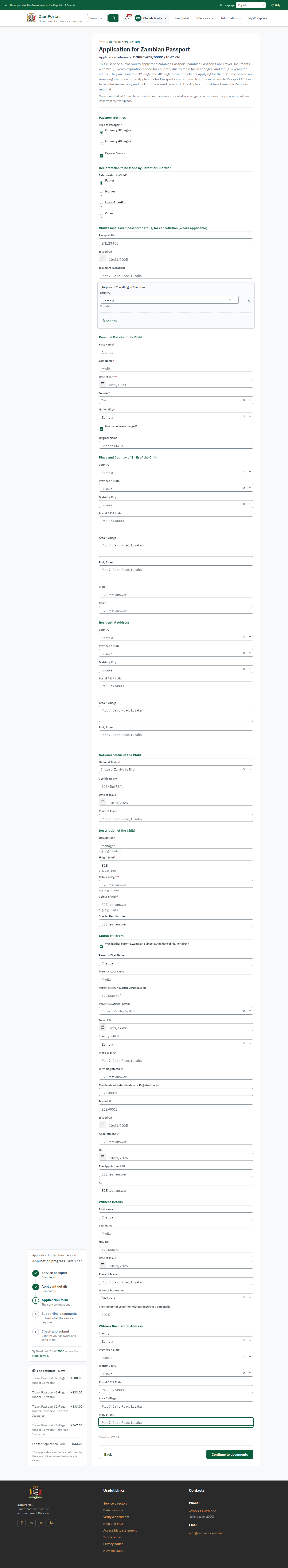Click the Back button
The image size is (288, 1568).
108,1454
